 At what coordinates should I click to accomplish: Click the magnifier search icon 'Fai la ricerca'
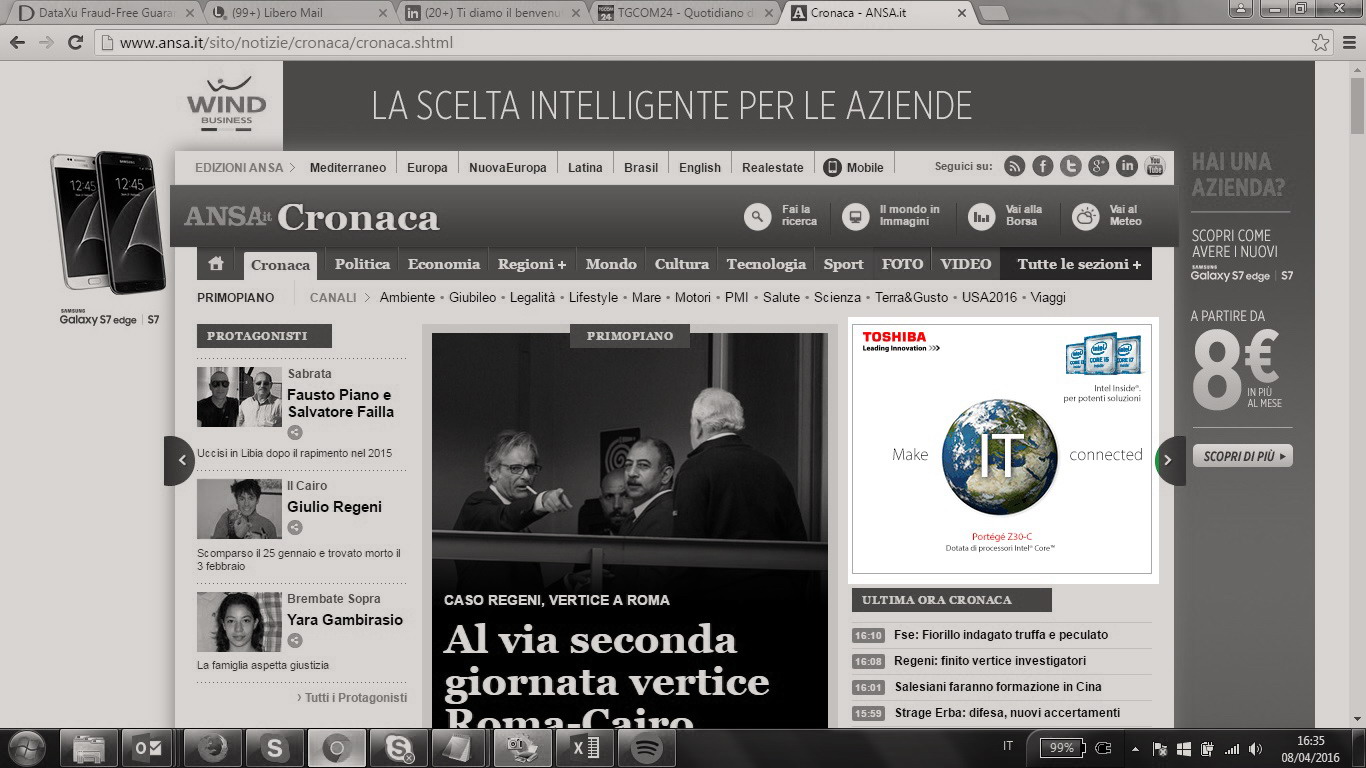[758, 216]
